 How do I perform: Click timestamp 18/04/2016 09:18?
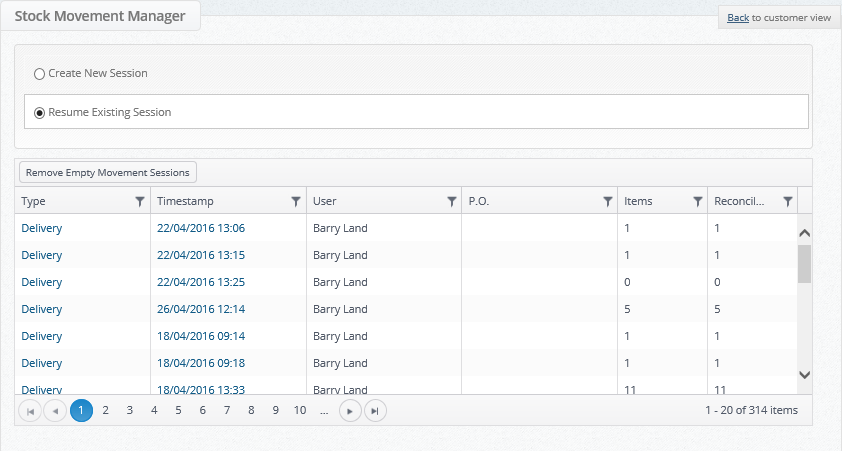click(x=201, y=363)
